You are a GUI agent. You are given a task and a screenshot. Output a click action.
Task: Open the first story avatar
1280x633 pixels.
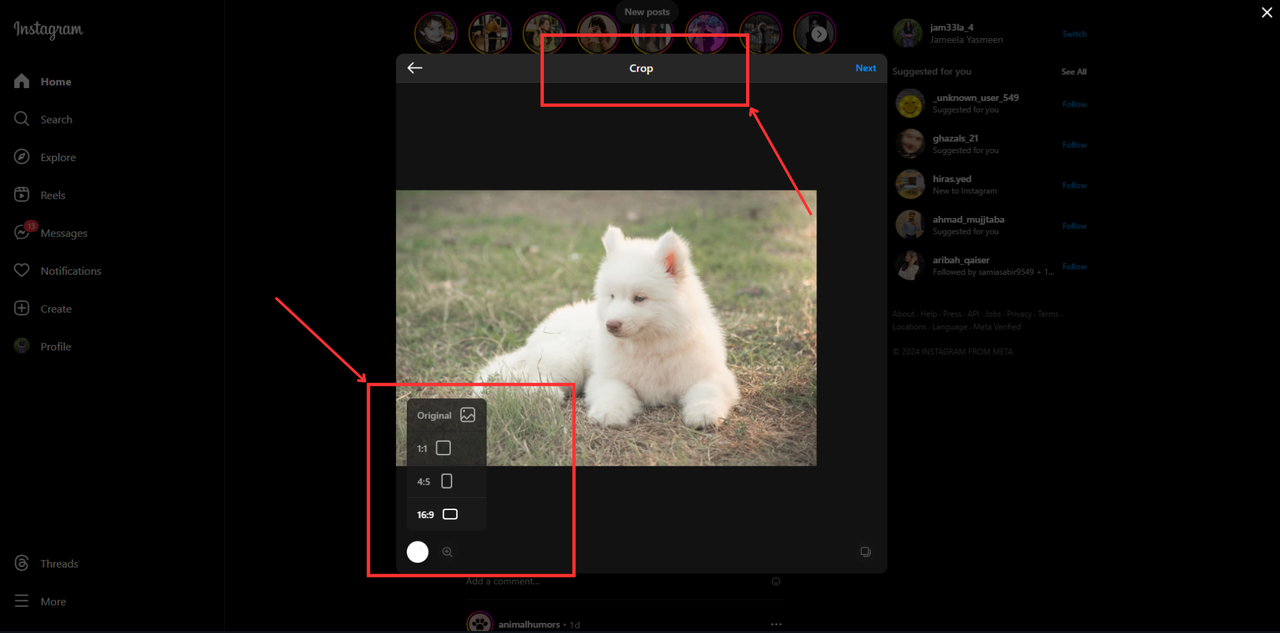[x=436, y=34]
